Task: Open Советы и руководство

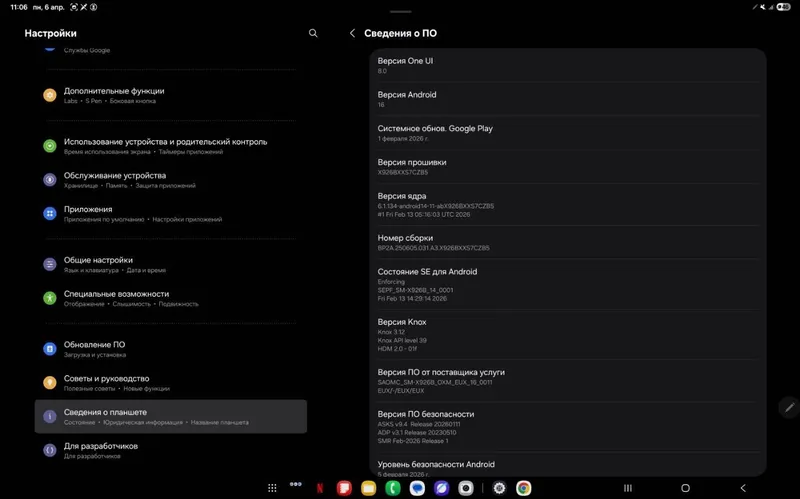Action: [x=170, y=383]
